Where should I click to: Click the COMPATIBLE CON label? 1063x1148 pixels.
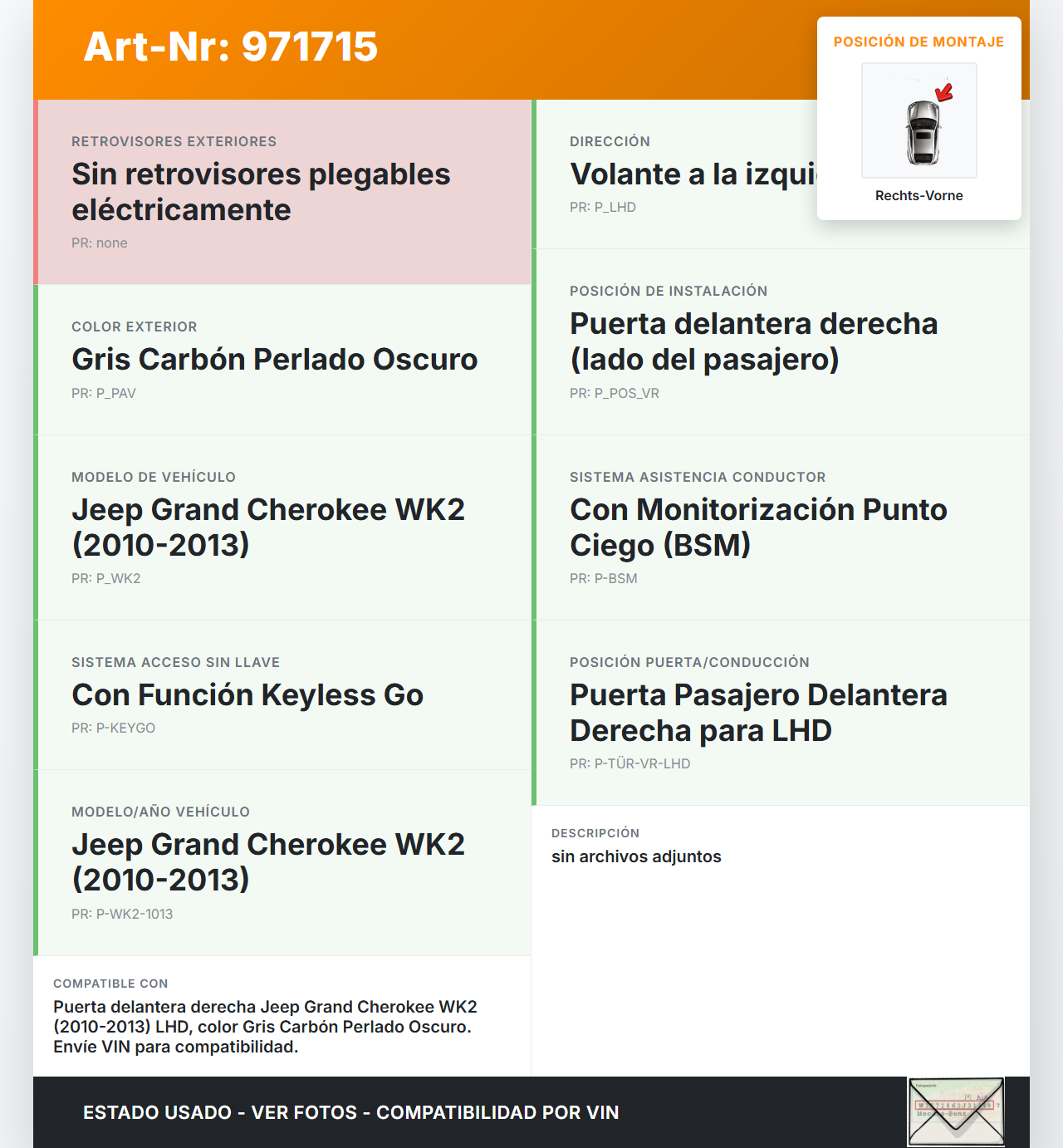coord(110,984)
